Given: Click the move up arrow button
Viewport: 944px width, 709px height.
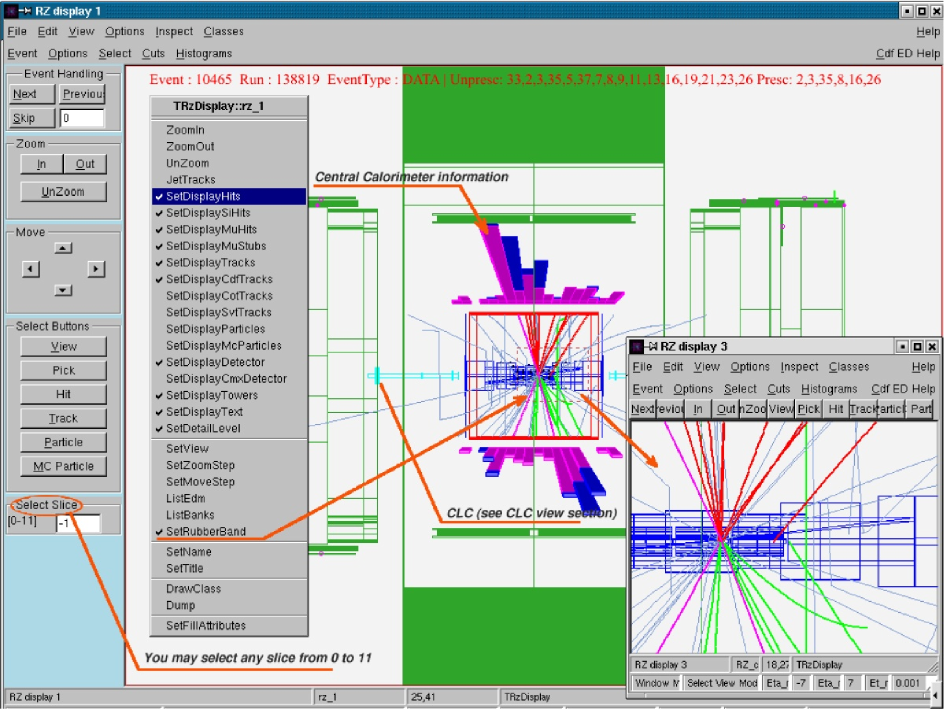Looking at the screenshot, I should [63, 248].
